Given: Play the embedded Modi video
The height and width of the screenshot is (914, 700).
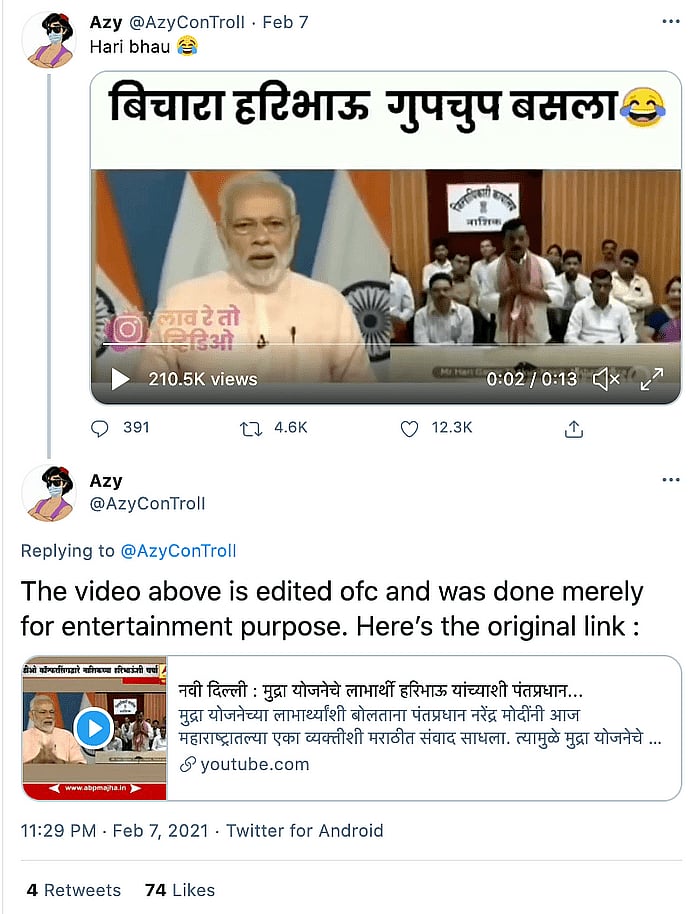Looking at the screenshot, I should pyautogui.click(x=120, y=379).
